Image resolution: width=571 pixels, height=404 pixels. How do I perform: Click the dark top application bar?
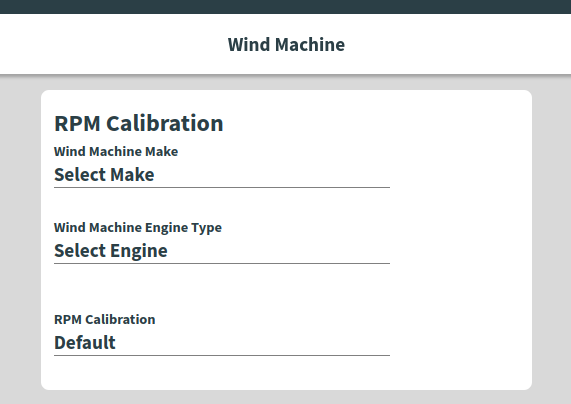click(286, 7)
